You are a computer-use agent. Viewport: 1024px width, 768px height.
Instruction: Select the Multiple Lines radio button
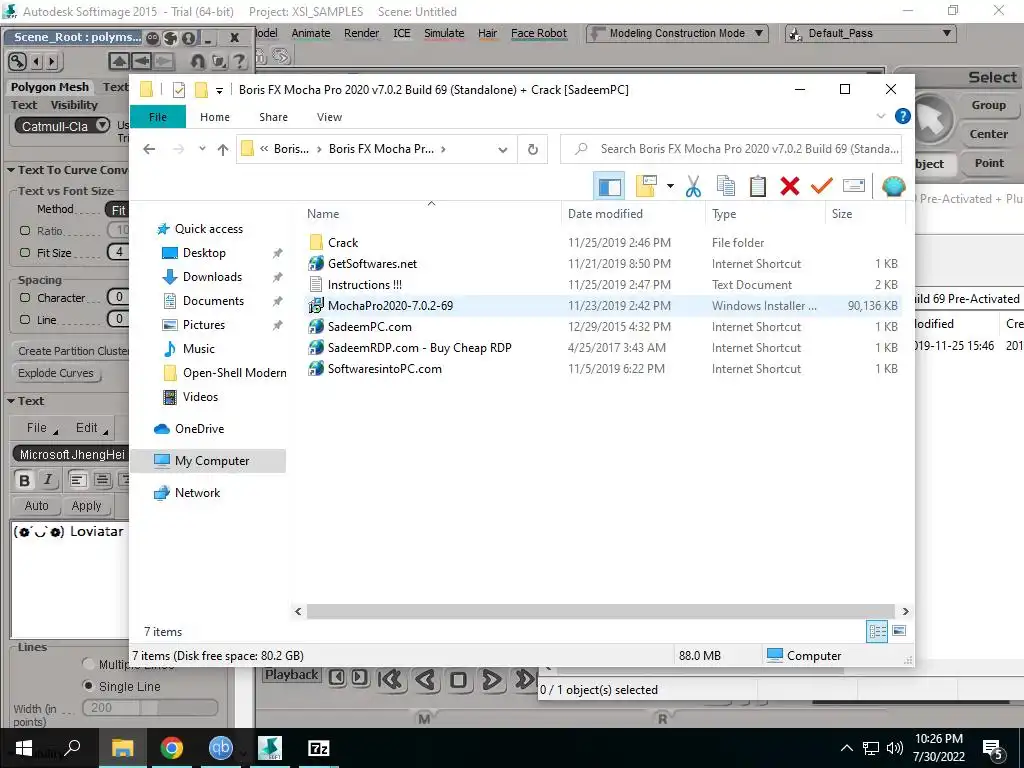tap(88, 664)
